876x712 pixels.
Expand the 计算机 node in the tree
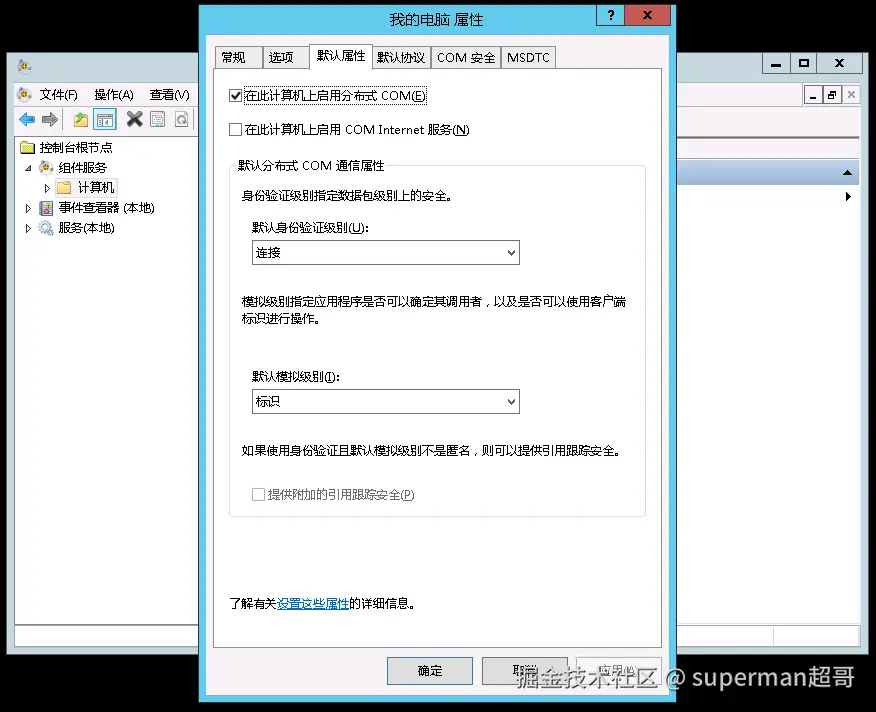47,187
